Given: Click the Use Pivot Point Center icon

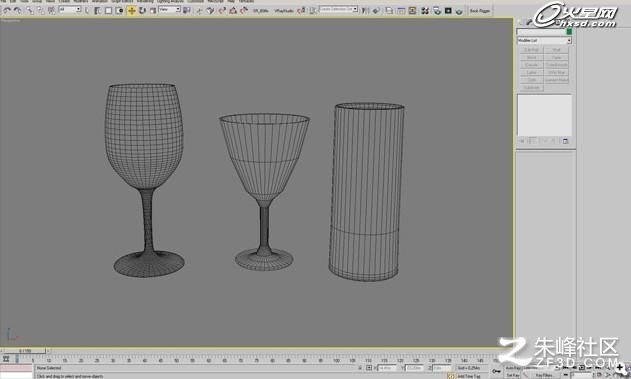Looking at the screenshot, I should click(187, 10).
